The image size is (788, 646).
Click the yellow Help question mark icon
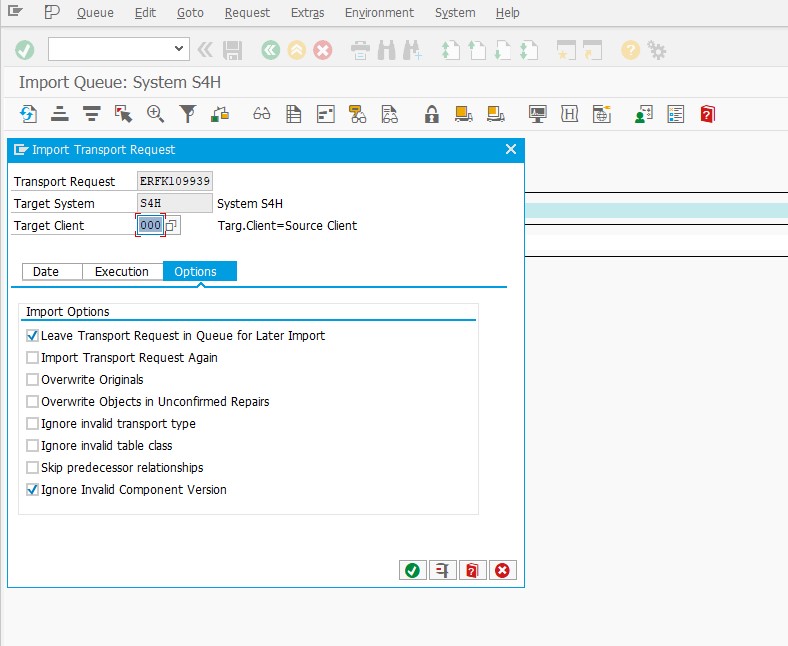[630, 50]
